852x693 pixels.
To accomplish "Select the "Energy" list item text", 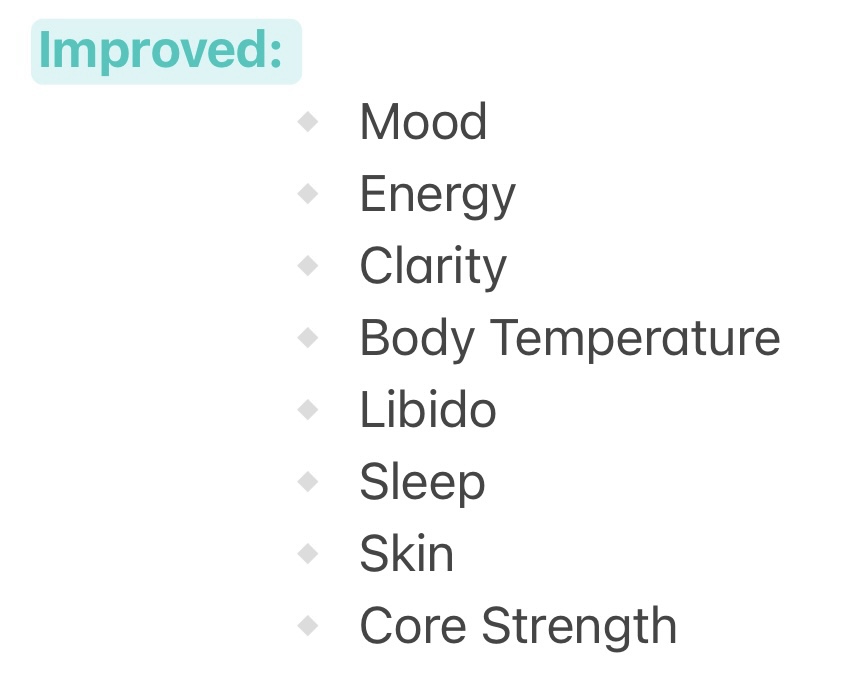I will [x=437, y=195].
